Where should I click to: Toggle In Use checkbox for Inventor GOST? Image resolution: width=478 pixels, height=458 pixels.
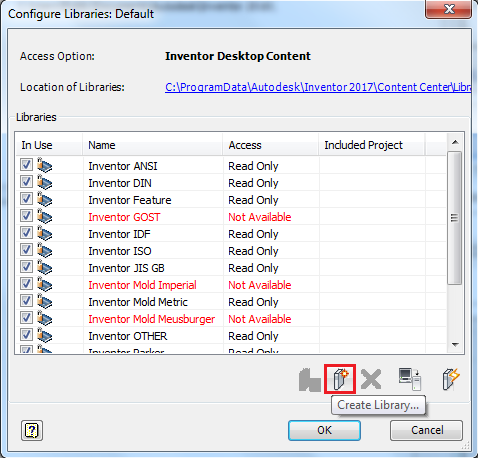26,215
